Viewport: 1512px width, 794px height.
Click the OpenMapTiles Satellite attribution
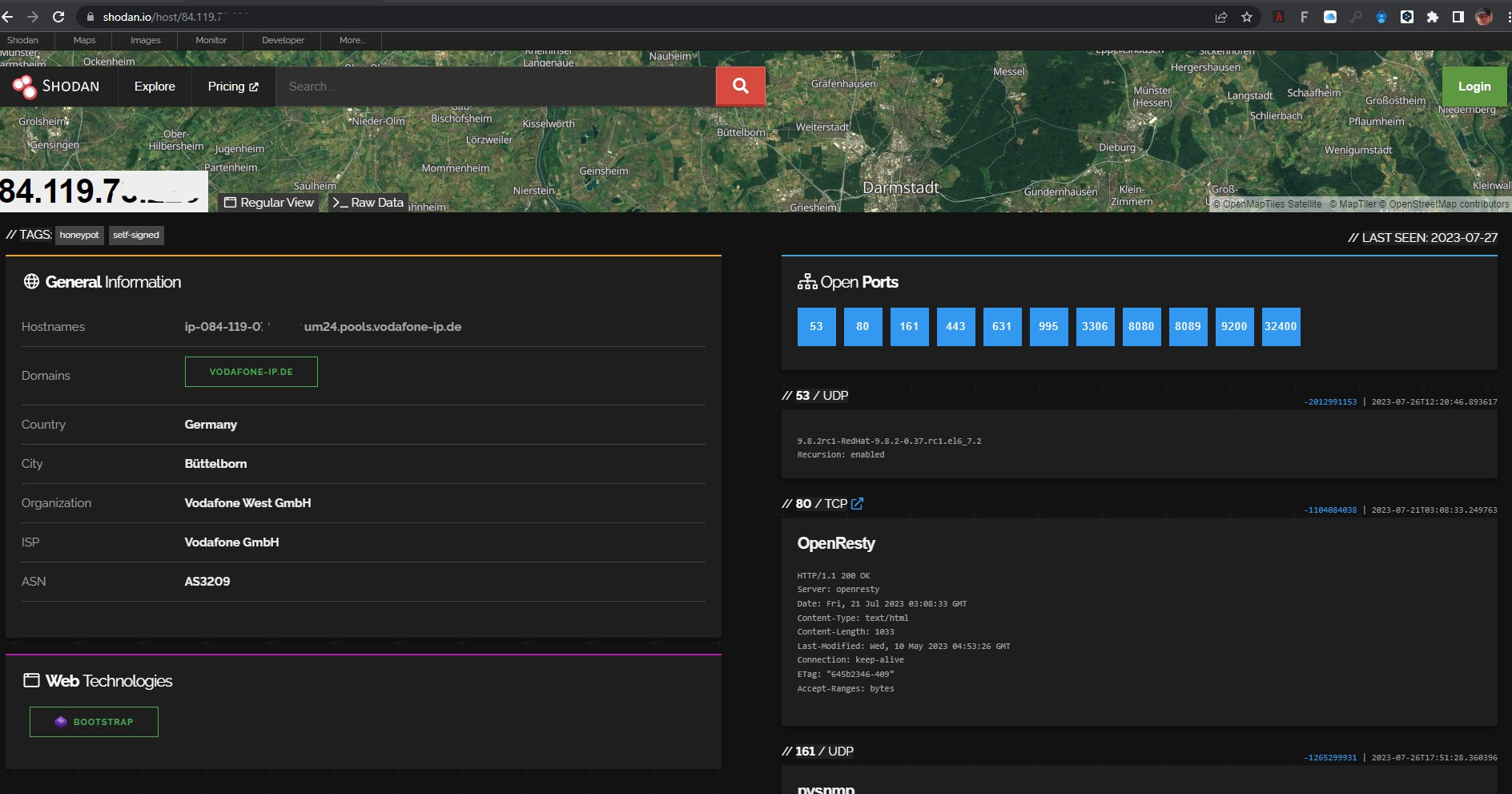point(1267,204)
